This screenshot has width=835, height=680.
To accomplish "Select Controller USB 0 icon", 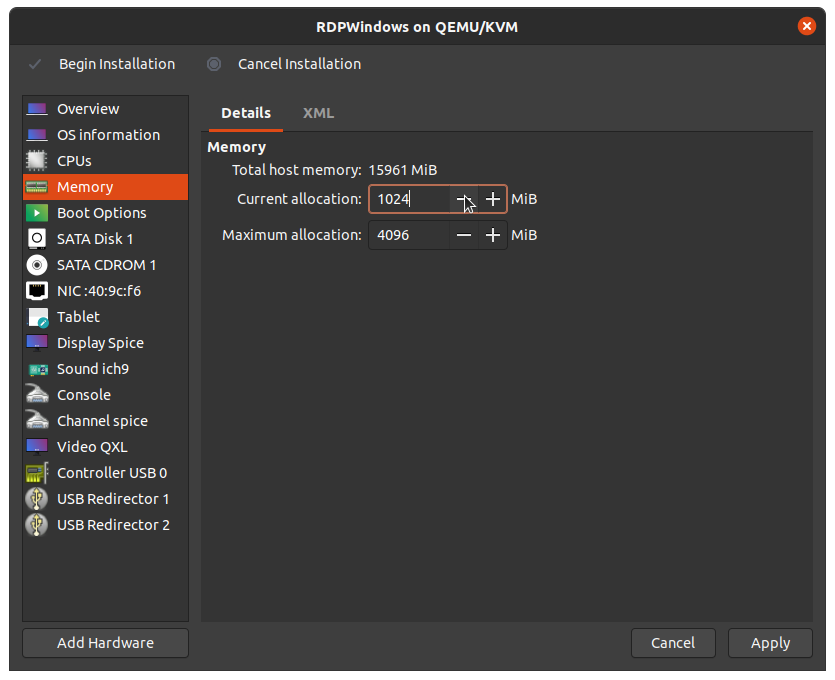I will point(37,473).
